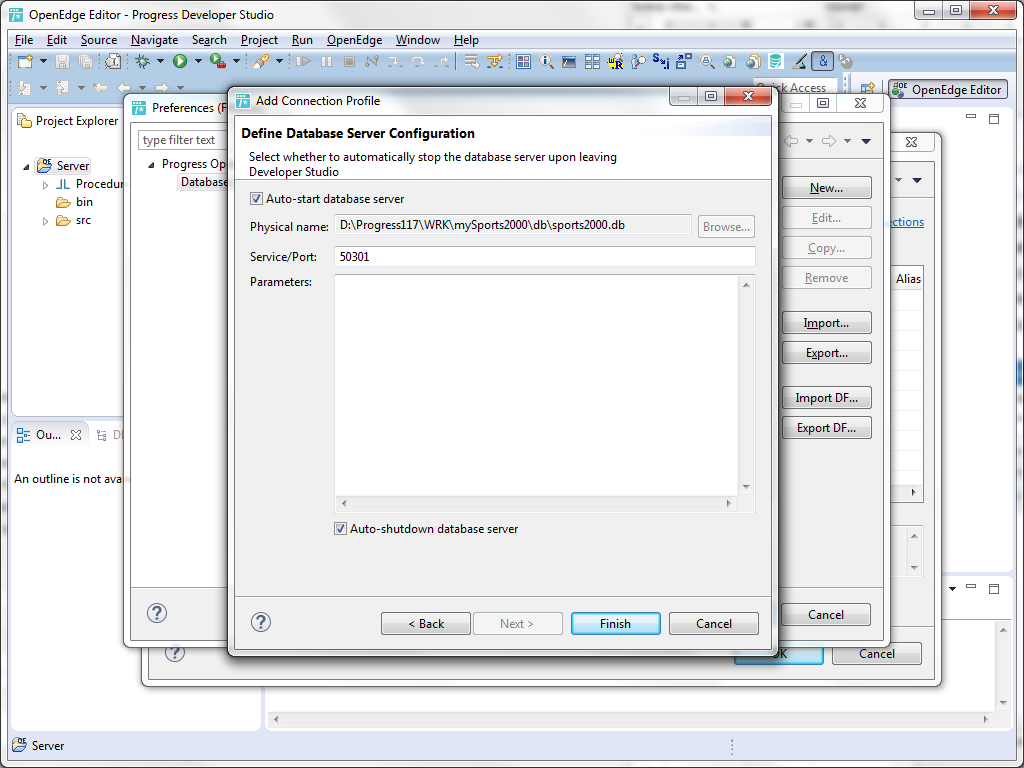Open the Navigate menu

(x=154, y=40)
